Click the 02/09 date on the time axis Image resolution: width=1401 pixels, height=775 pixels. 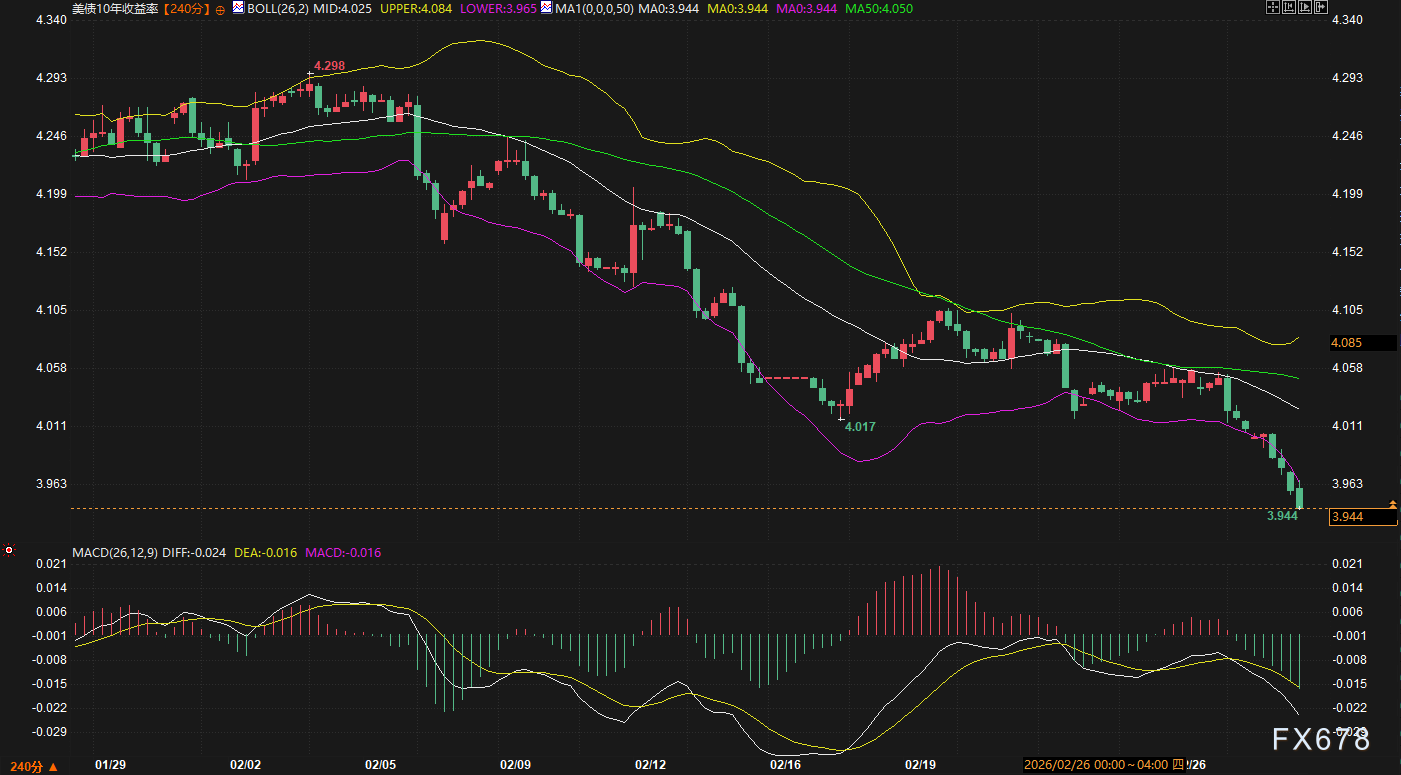[x=515, y=765]
